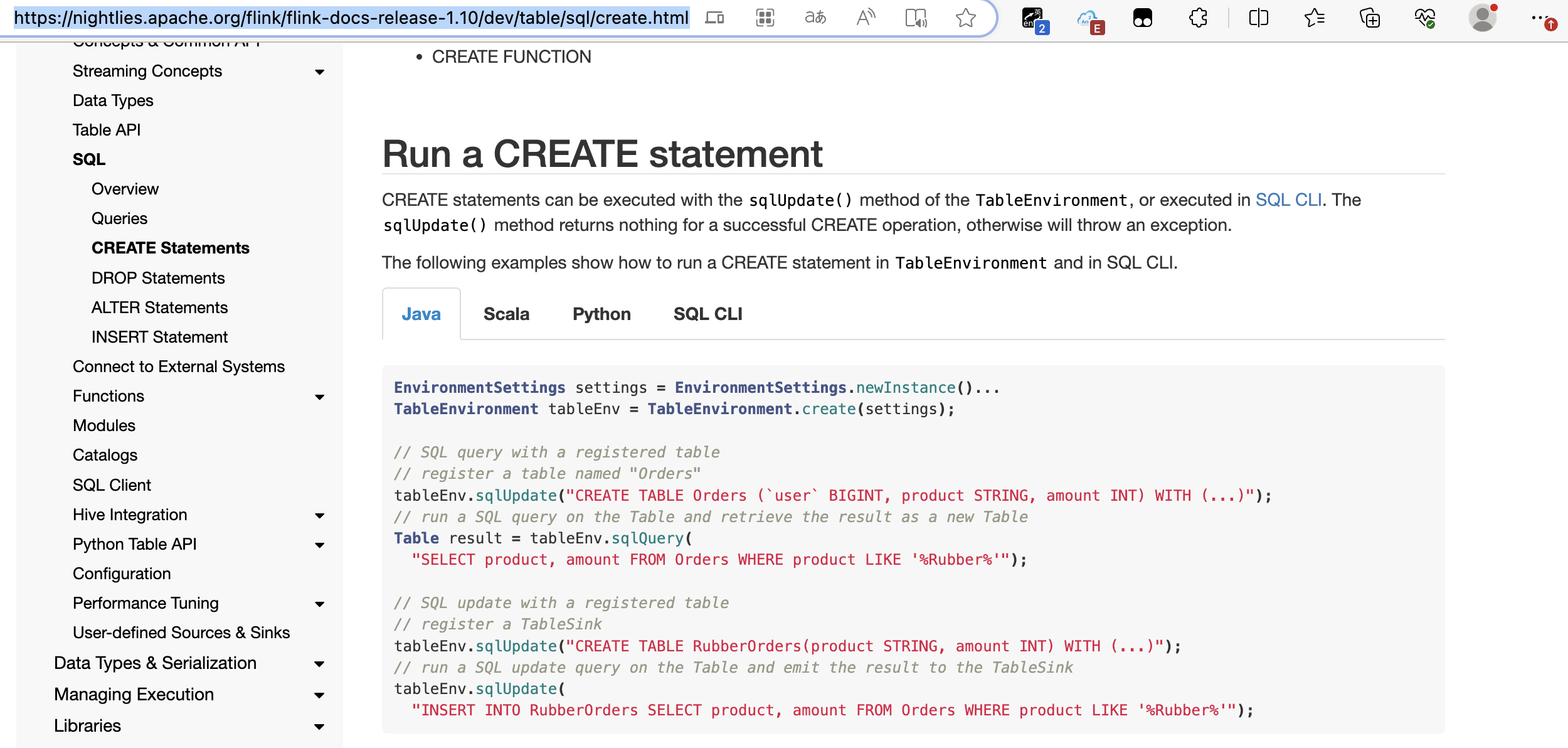Open the Favorites list icon
The image size is (1568, 748).
1314,18
